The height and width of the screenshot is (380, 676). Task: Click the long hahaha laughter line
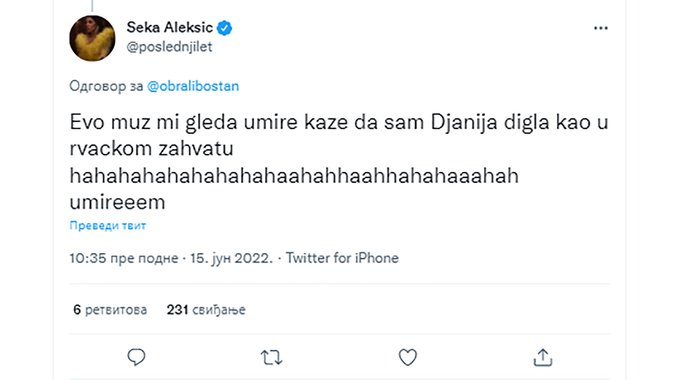pos(294,176)
